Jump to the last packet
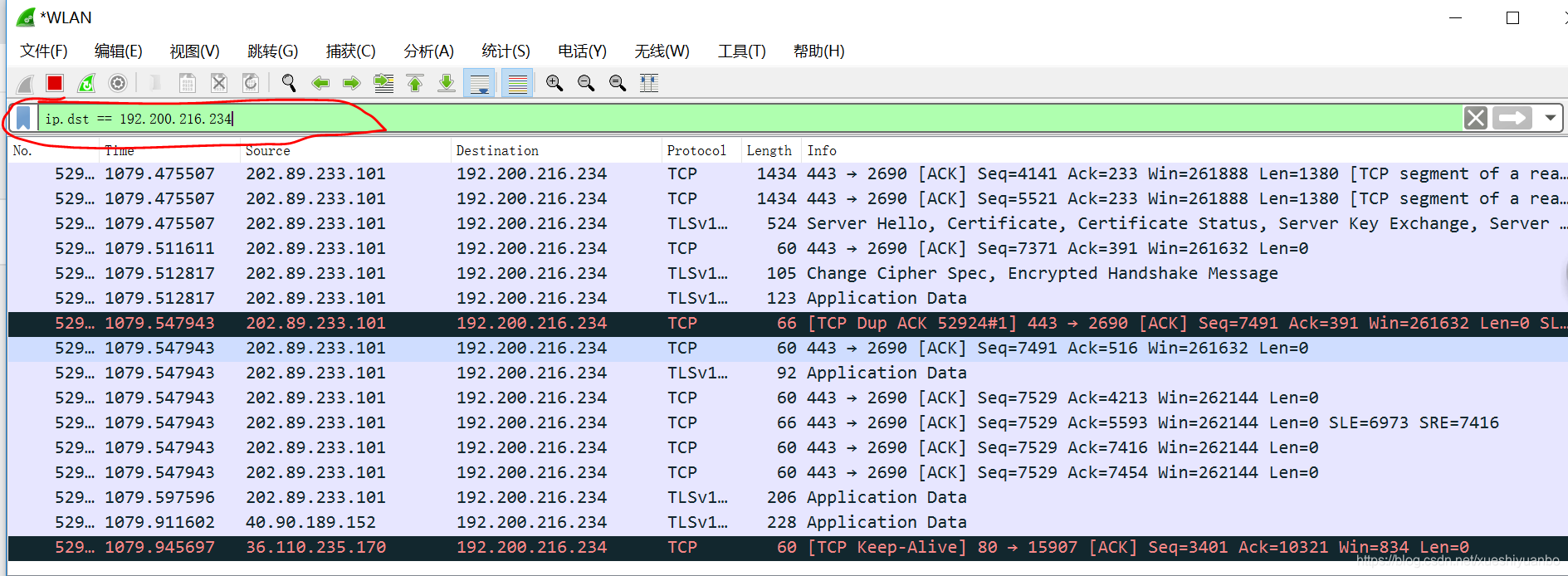The width and height of the screenshot is (1568, 576). [x=446, y=83]
